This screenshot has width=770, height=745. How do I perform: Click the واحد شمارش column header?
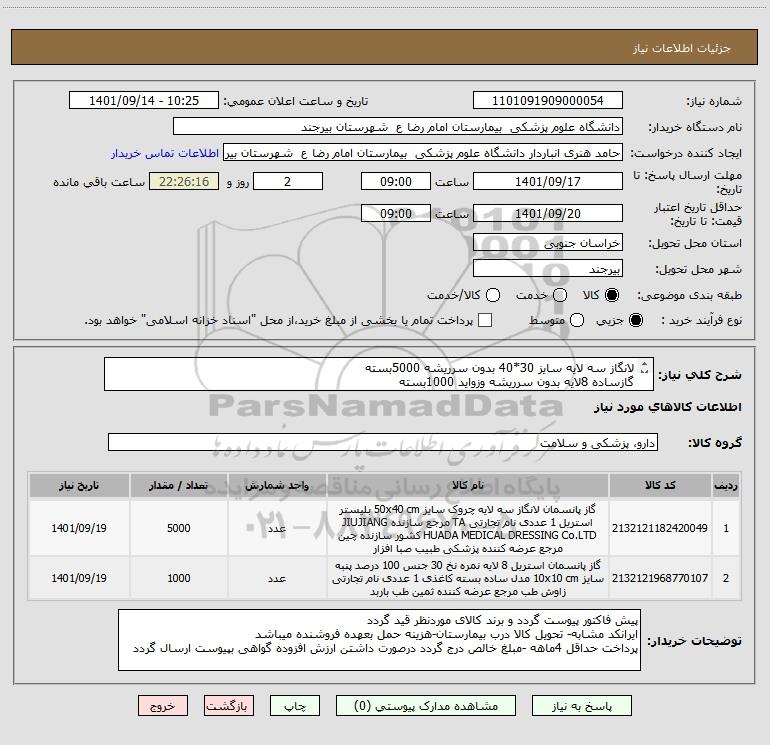pos(277,485)
